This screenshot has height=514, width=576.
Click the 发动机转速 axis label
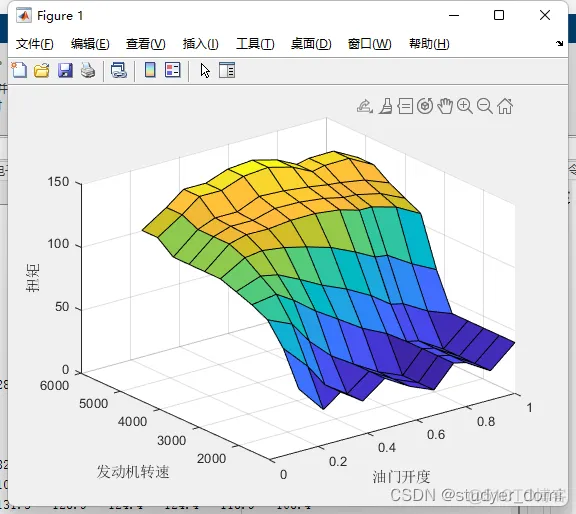click(x=133, y=471)
